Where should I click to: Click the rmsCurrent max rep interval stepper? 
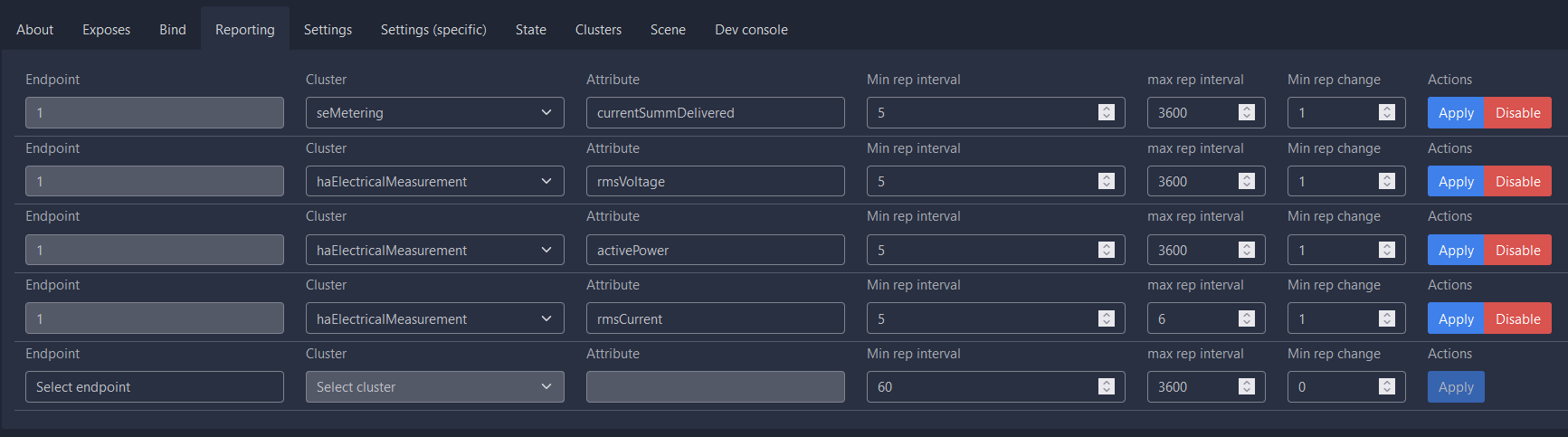click(1246, 318)
